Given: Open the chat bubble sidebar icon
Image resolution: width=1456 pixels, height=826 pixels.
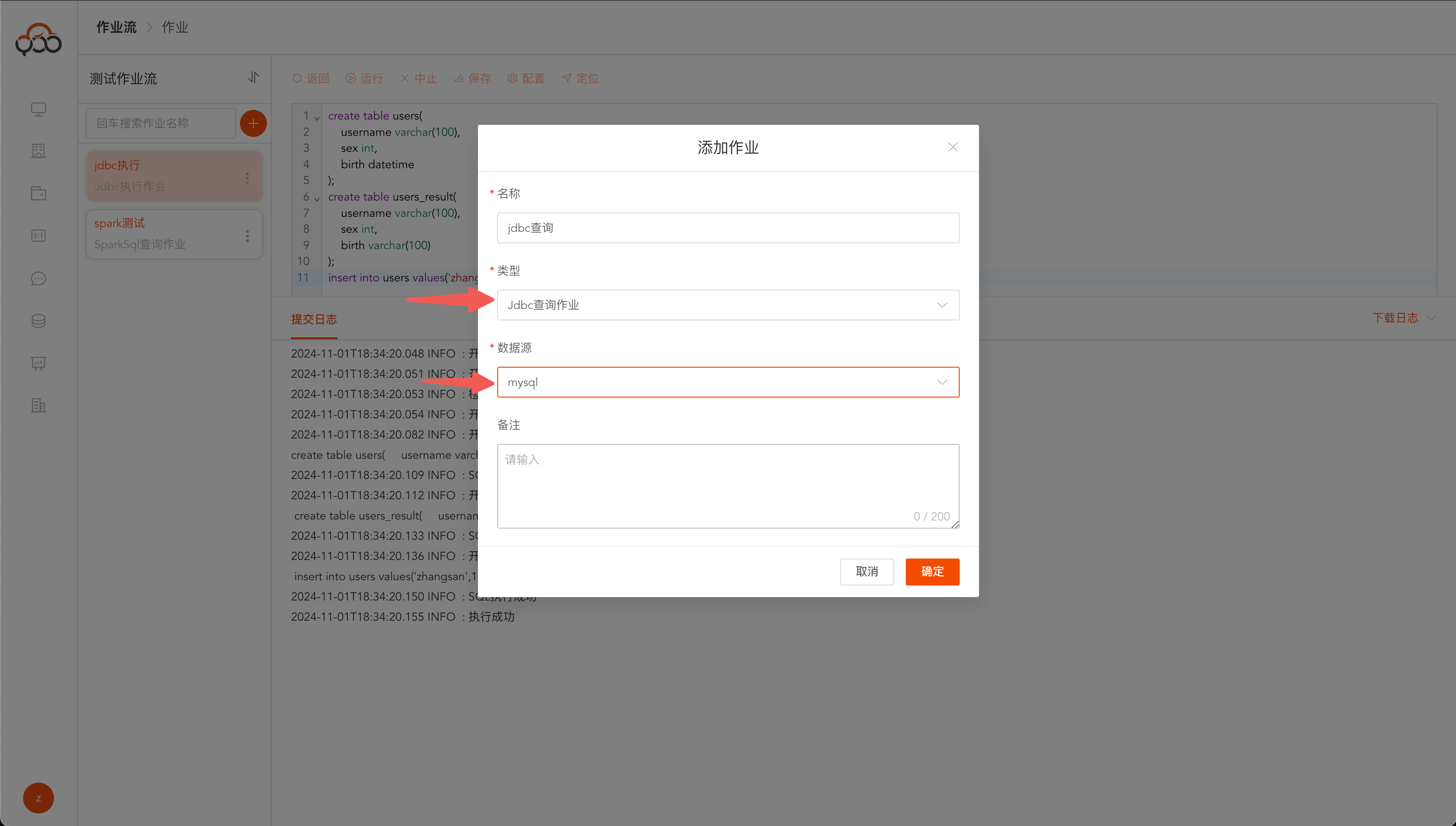Looking at the screenshot, I should coord(39,279).
